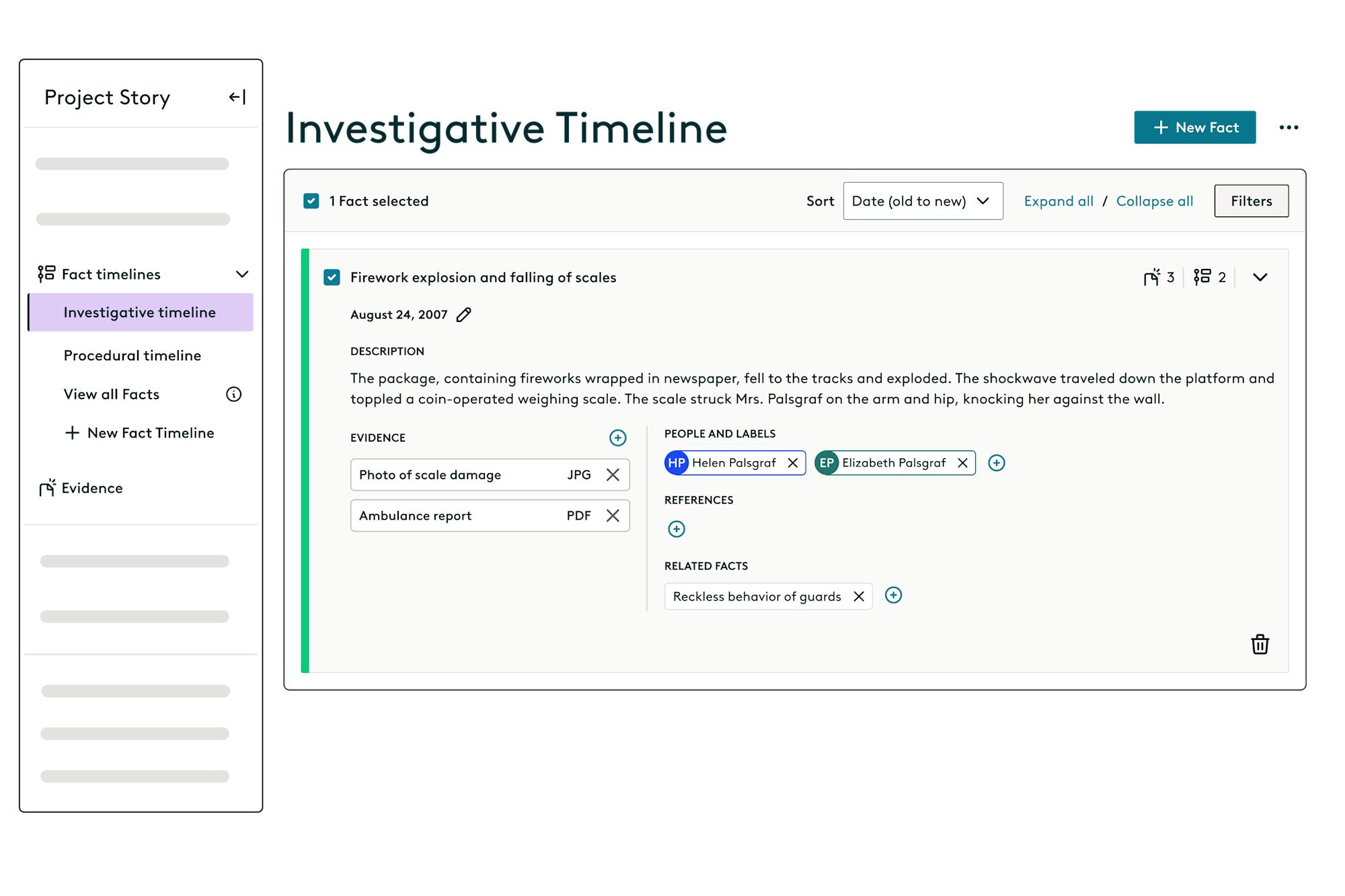
Task: Click the Firework explosion and falling of scales title
Action: point(483,278)
